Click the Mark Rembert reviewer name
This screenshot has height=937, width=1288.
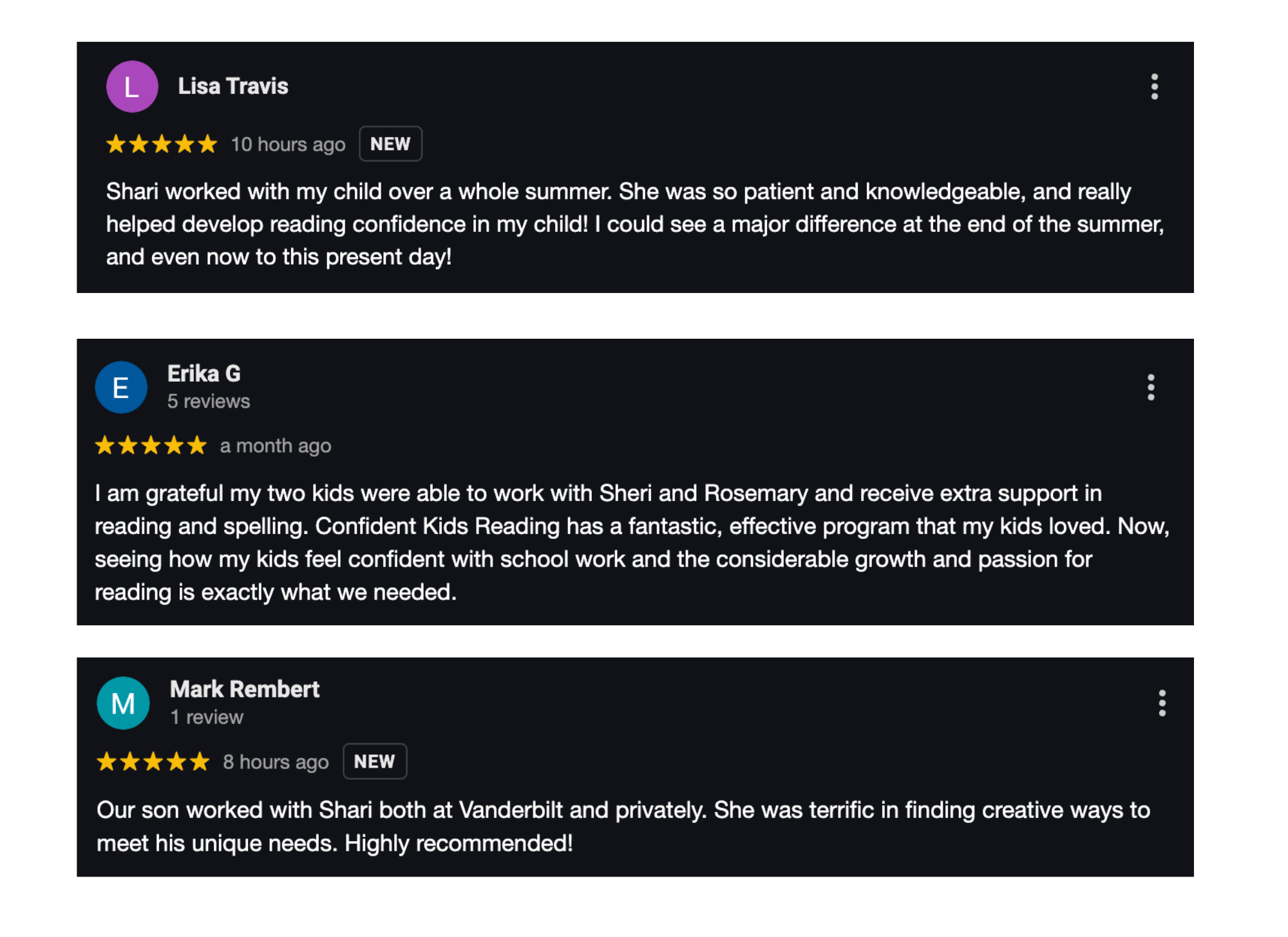tap(245, 690)
